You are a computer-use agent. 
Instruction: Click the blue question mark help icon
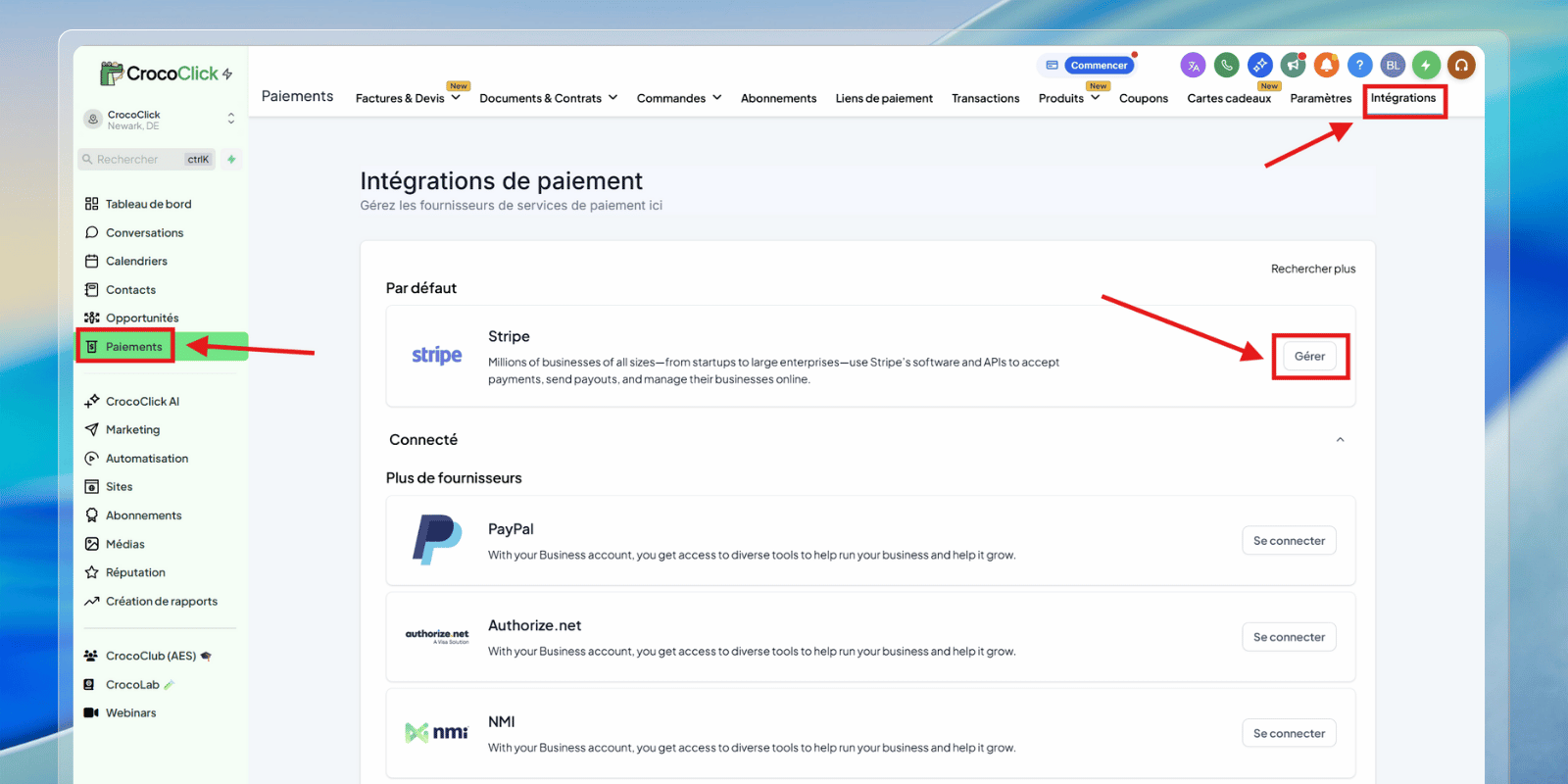click(x=1359, y=66)
